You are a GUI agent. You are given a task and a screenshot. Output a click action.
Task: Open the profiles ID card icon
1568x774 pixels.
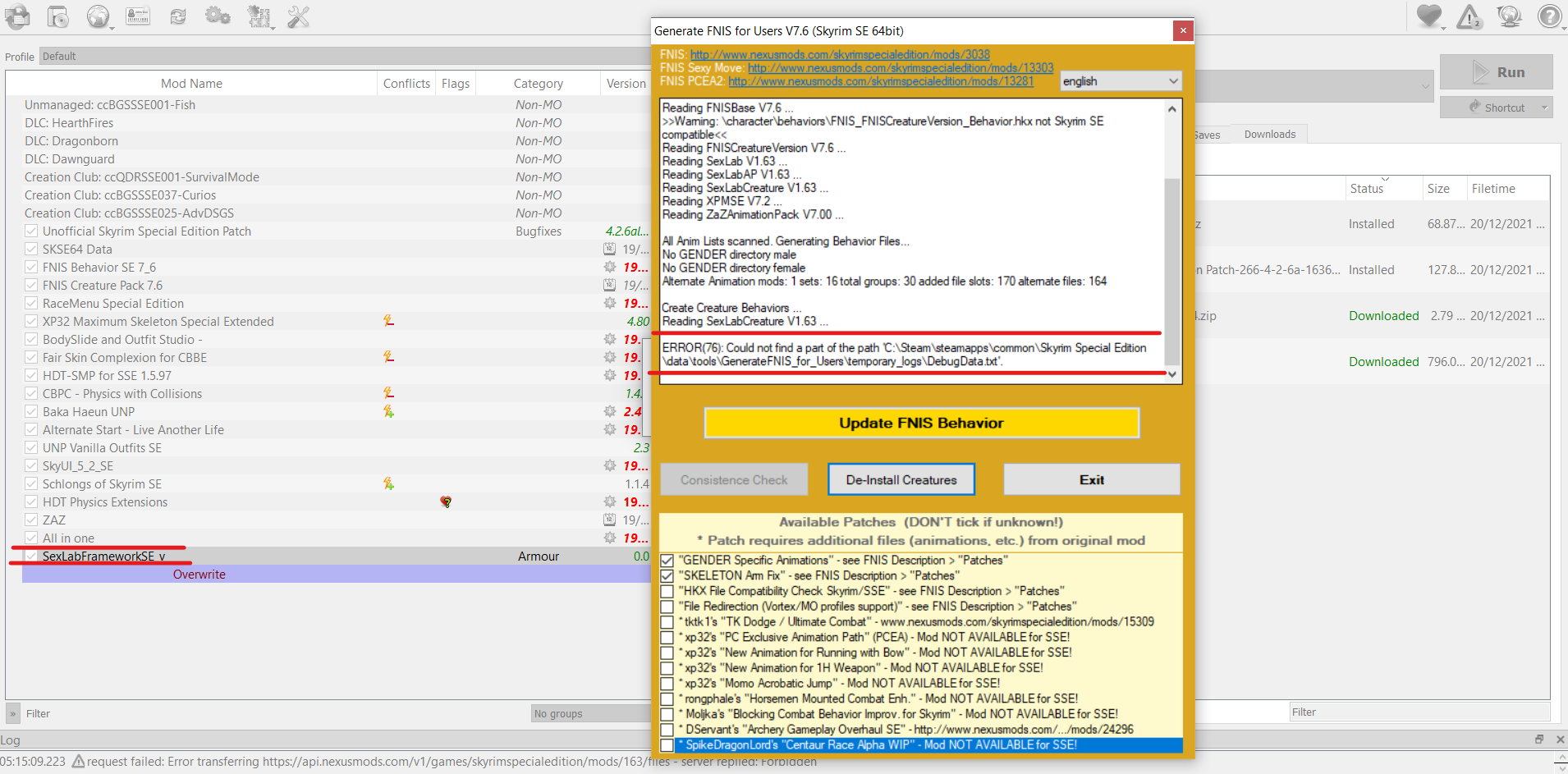(138, 16)
